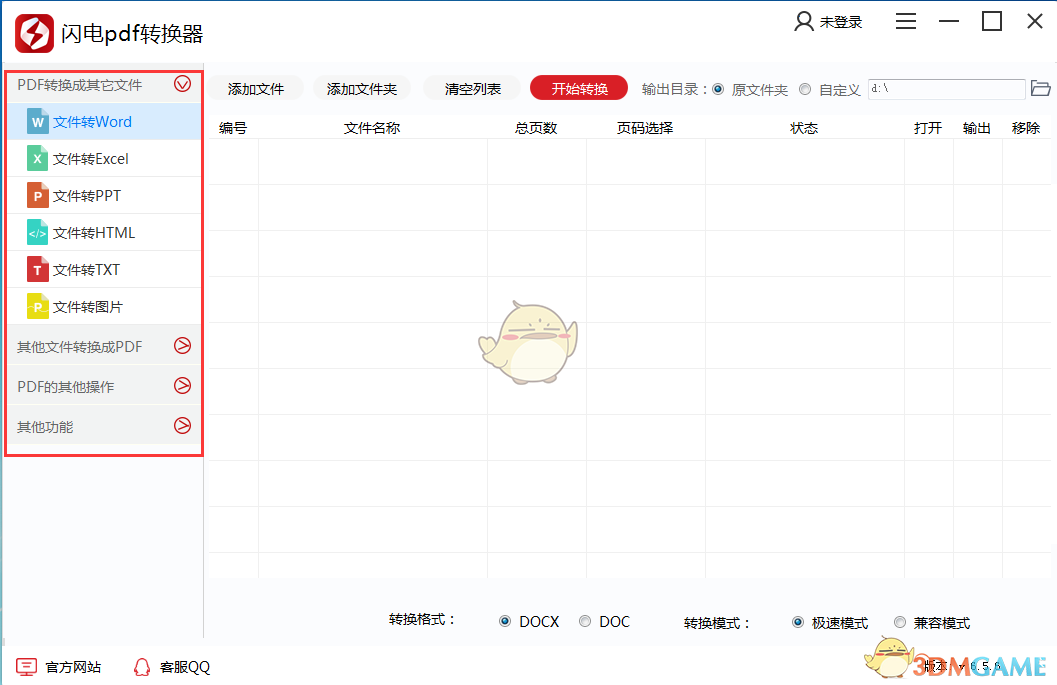Choose DOC as the conversion format
Image resolution: width=1057 pixels, height=685 pixels.
click(586, 621)
